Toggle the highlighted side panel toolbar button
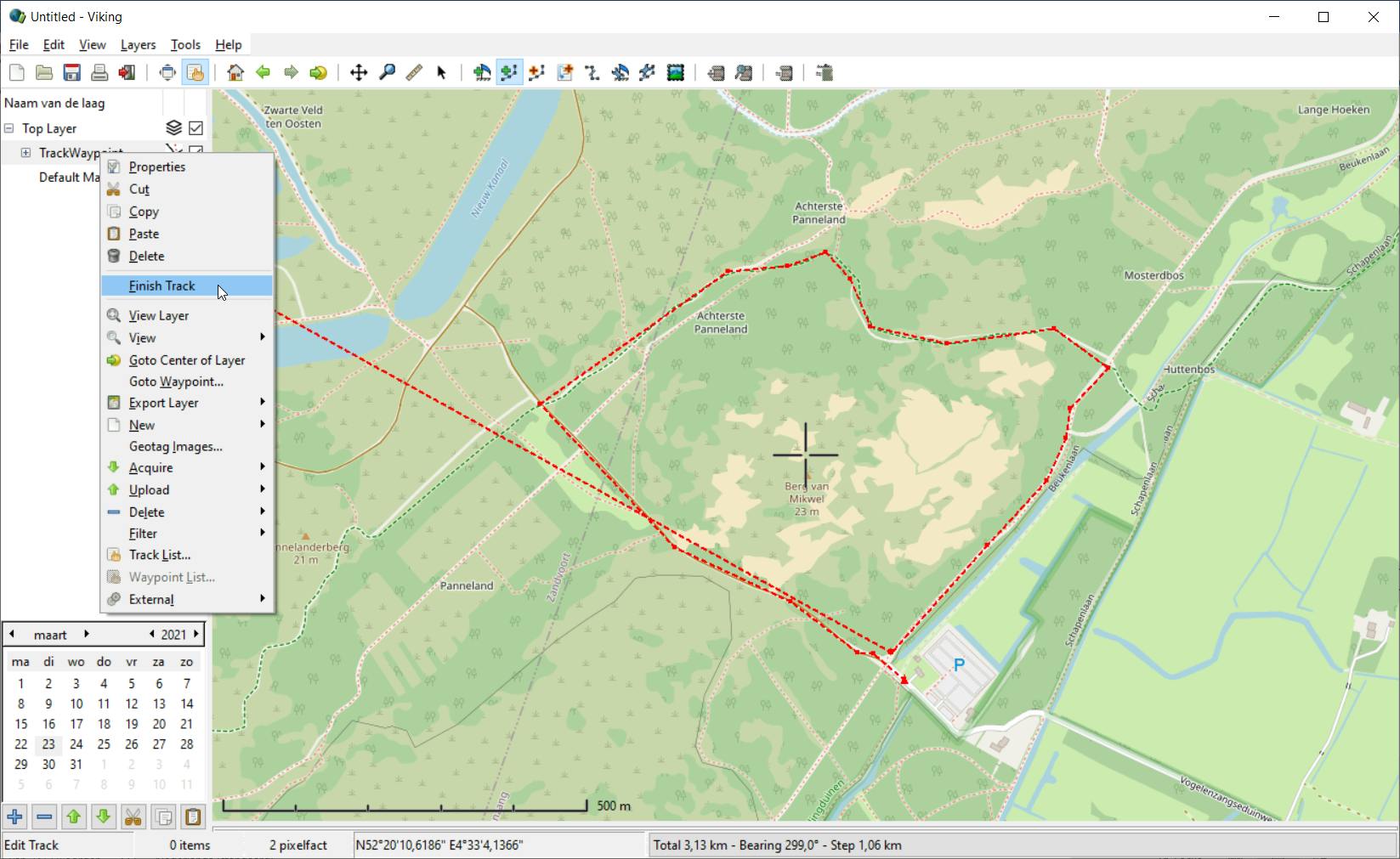The image size is (1400, 859). point(196,73)
